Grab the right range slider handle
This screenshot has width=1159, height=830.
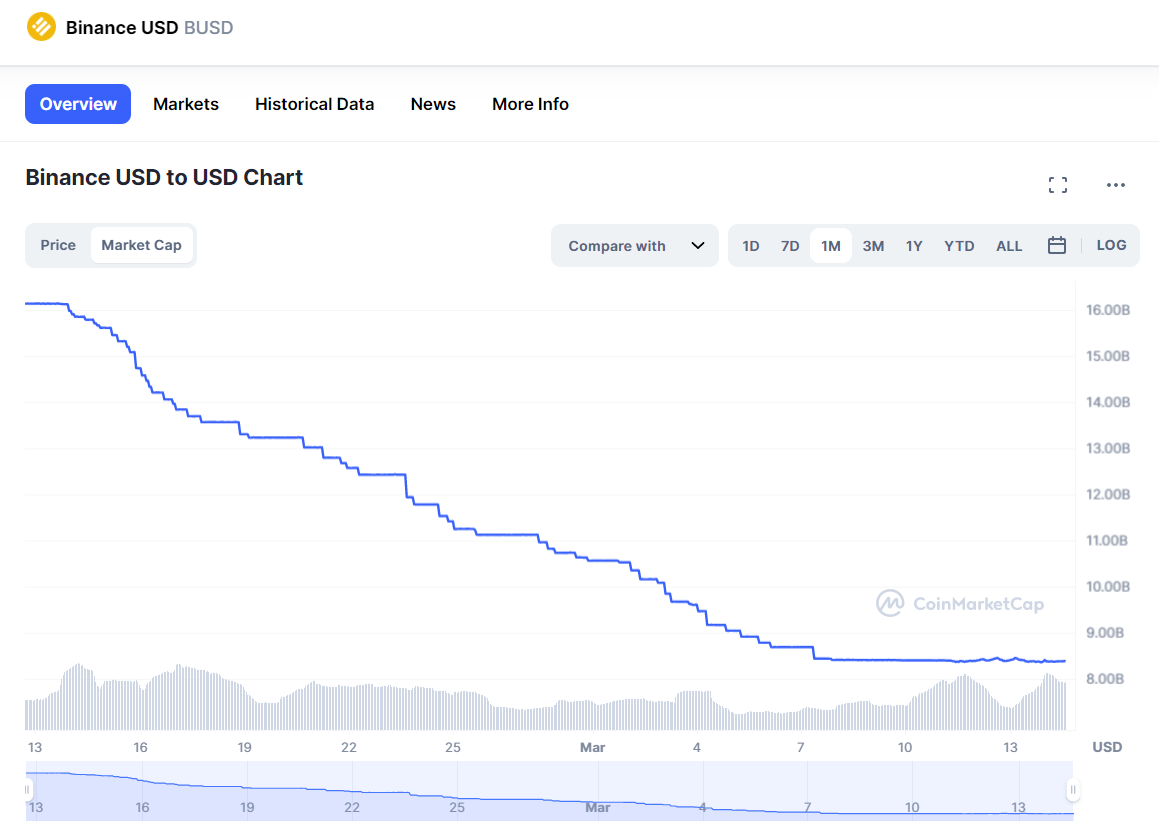point(1073,790)
